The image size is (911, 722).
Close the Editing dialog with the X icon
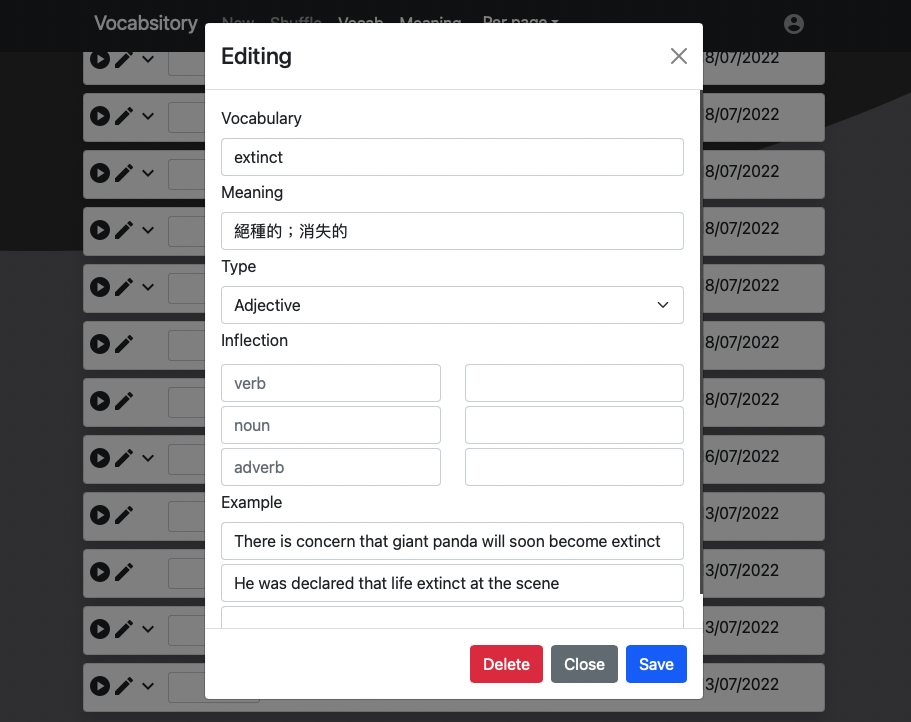[x=679, y=56]
